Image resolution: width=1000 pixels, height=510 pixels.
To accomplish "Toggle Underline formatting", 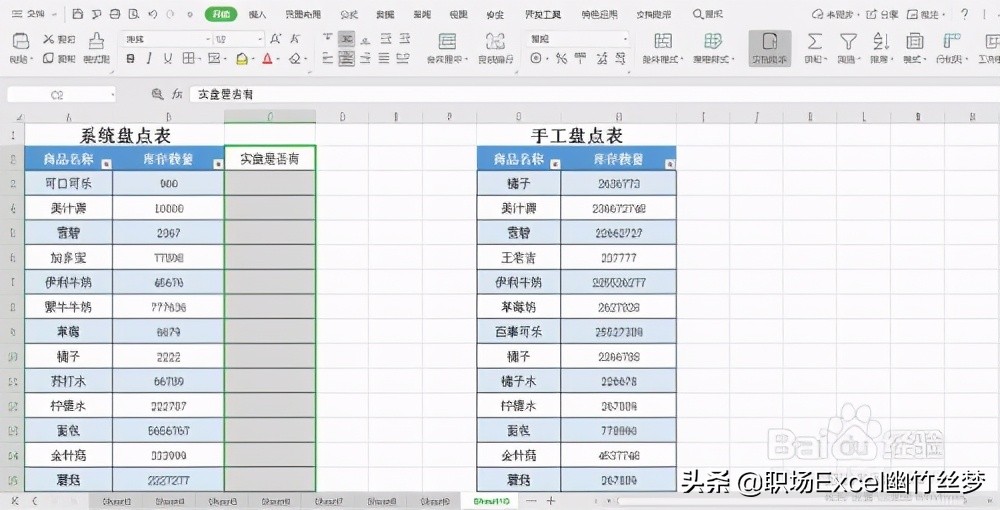I will 168,59.
